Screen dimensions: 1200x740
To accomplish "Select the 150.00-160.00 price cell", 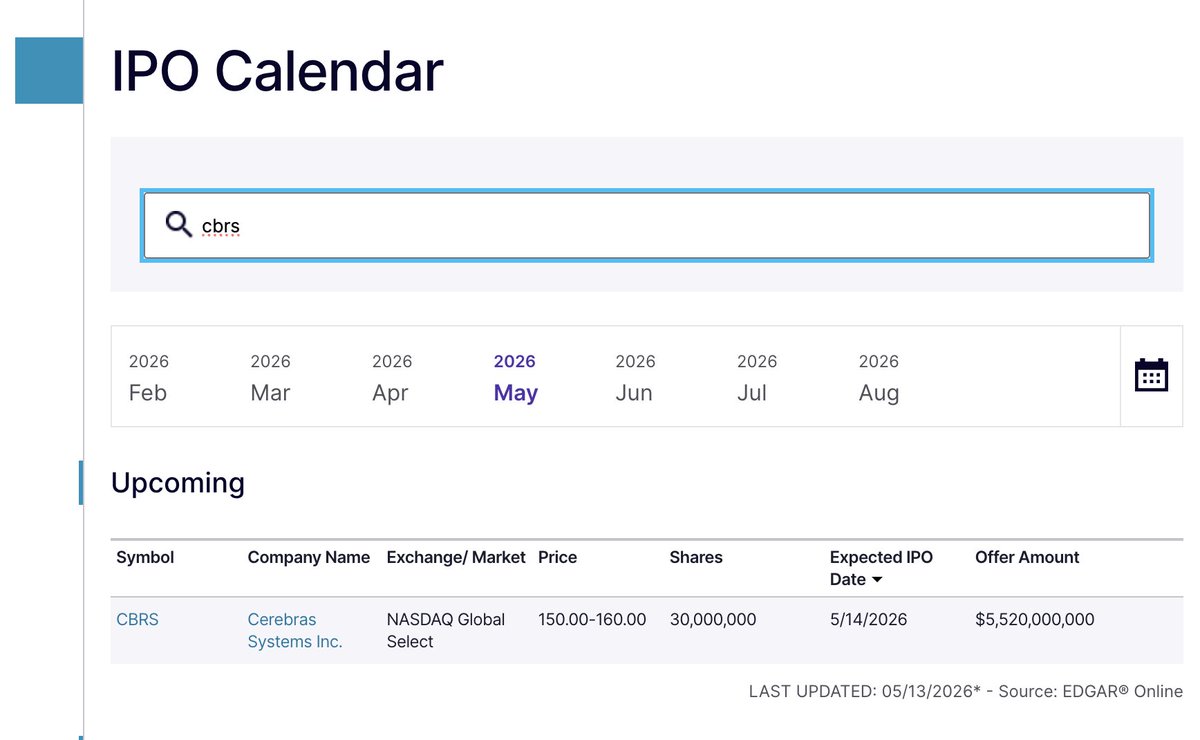I will (592, 619).
